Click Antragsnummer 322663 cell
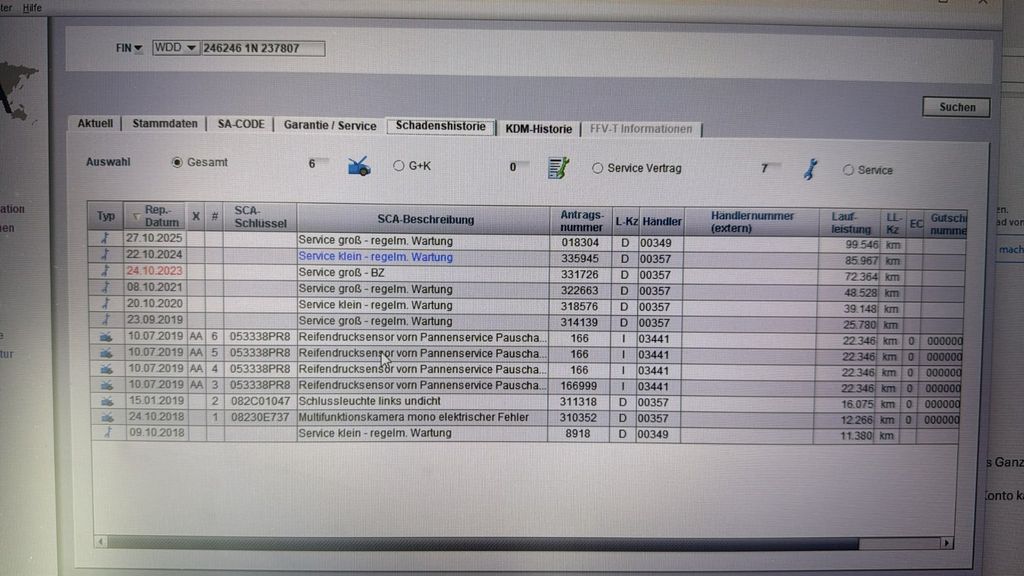 pyautogui.click(x=579, y=291)
